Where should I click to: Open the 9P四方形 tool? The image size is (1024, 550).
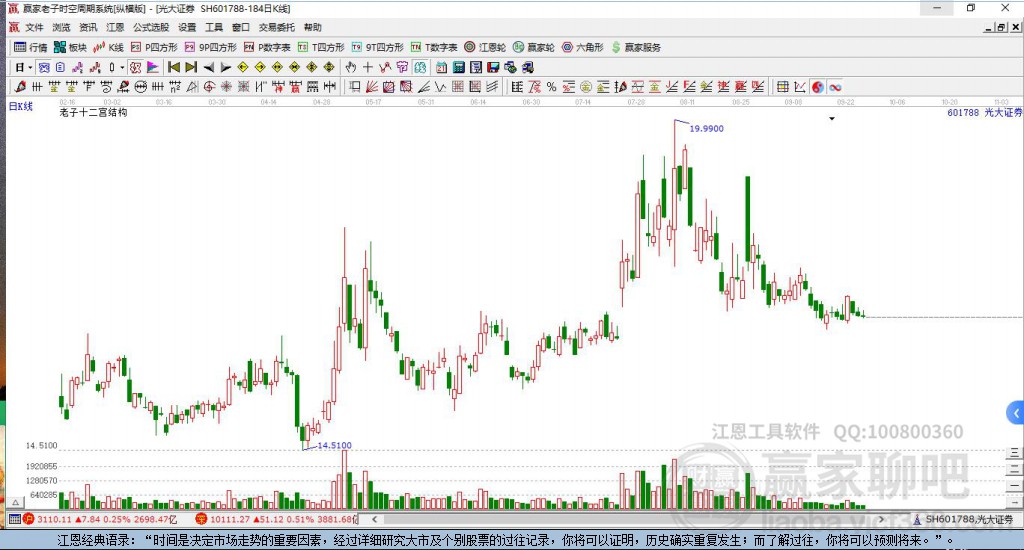coord(210,47)
